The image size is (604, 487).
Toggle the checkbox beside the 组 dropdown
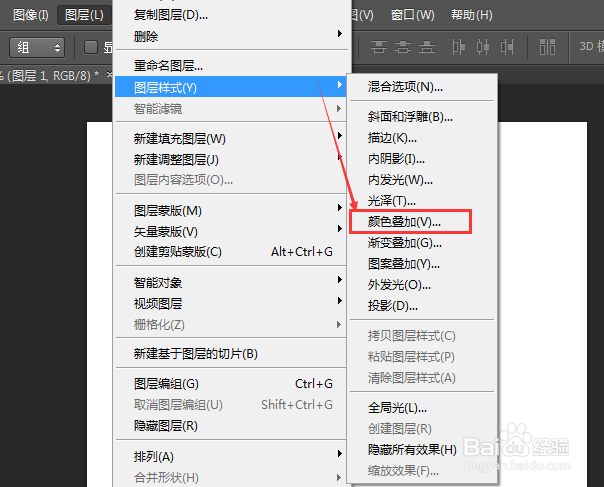coord(91,47)
